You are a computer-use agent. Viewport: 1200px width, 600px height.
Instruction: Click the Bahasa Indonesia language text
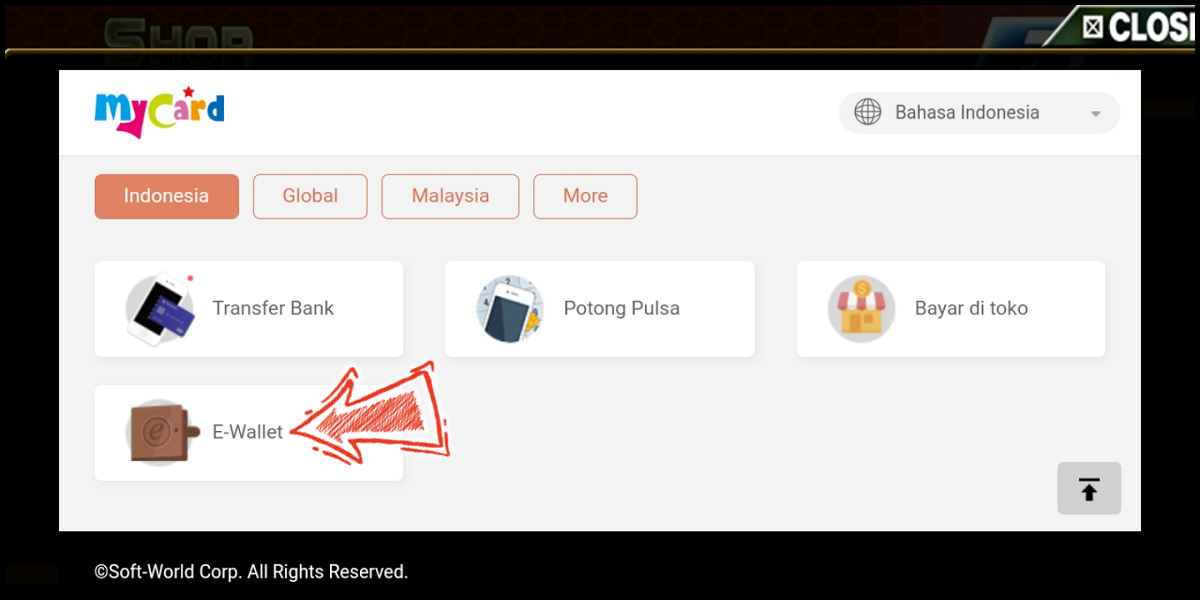[967, 113]
